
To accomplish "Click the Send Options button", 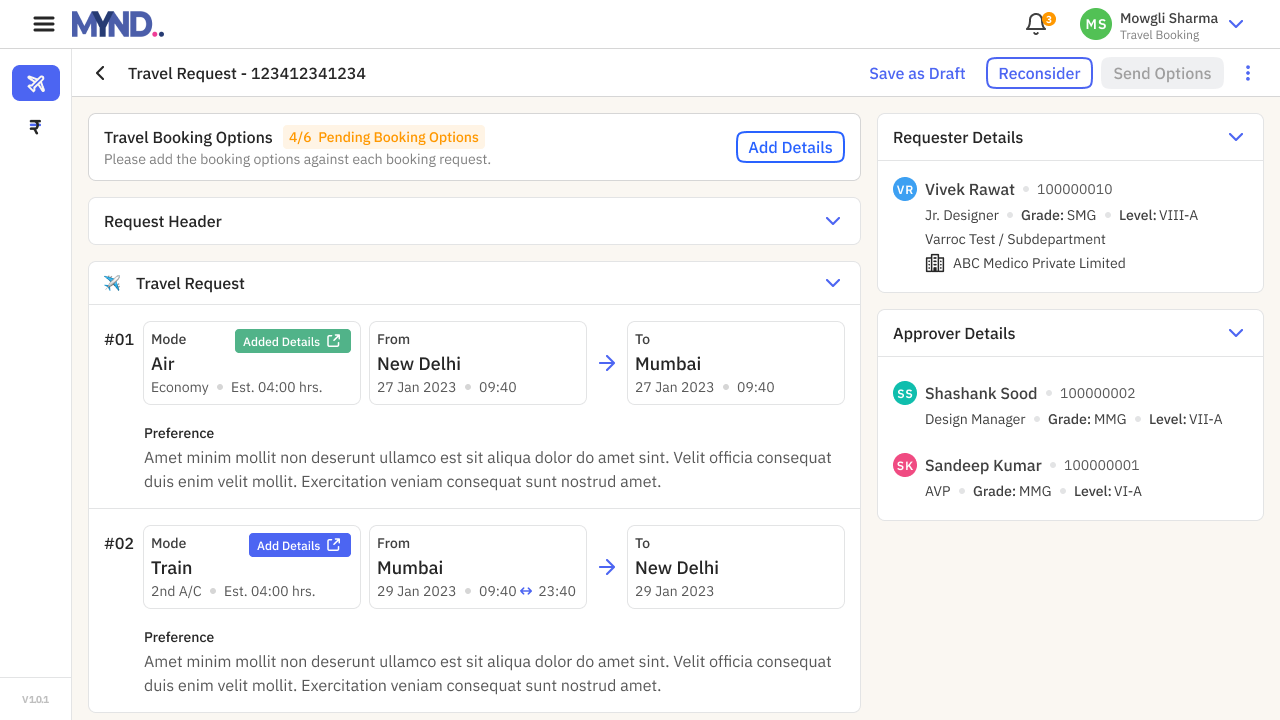I will pos(1162,73).
